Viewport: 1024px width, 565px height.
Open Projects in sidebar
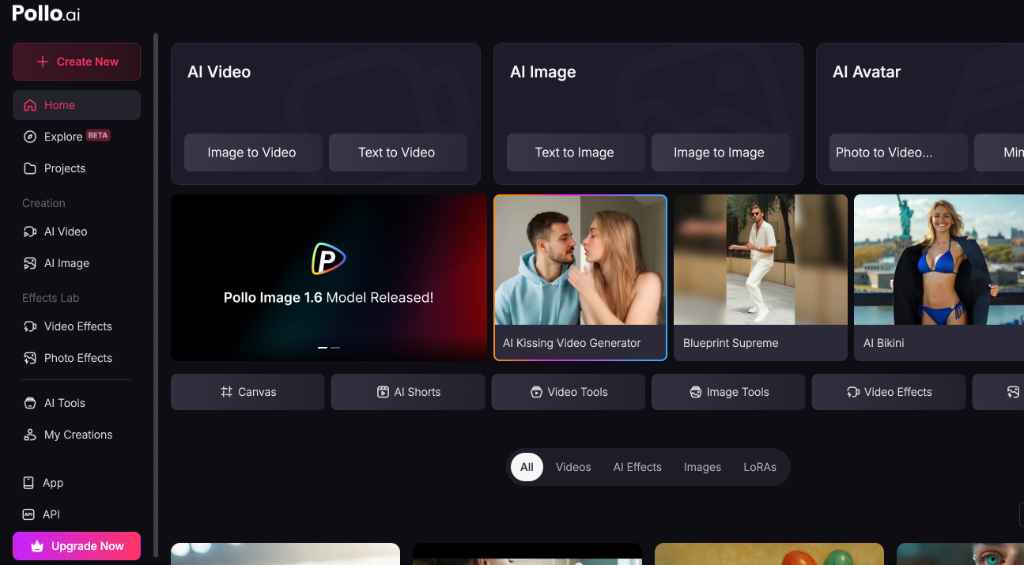65,169
